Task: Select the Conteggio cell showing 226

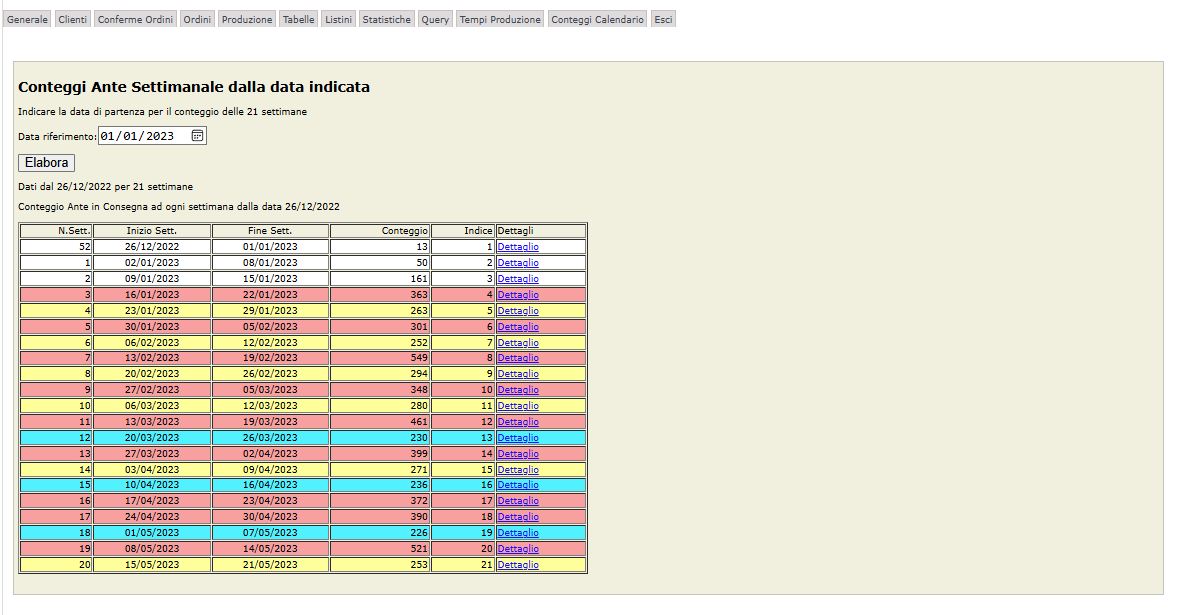Action: [380, 533]
